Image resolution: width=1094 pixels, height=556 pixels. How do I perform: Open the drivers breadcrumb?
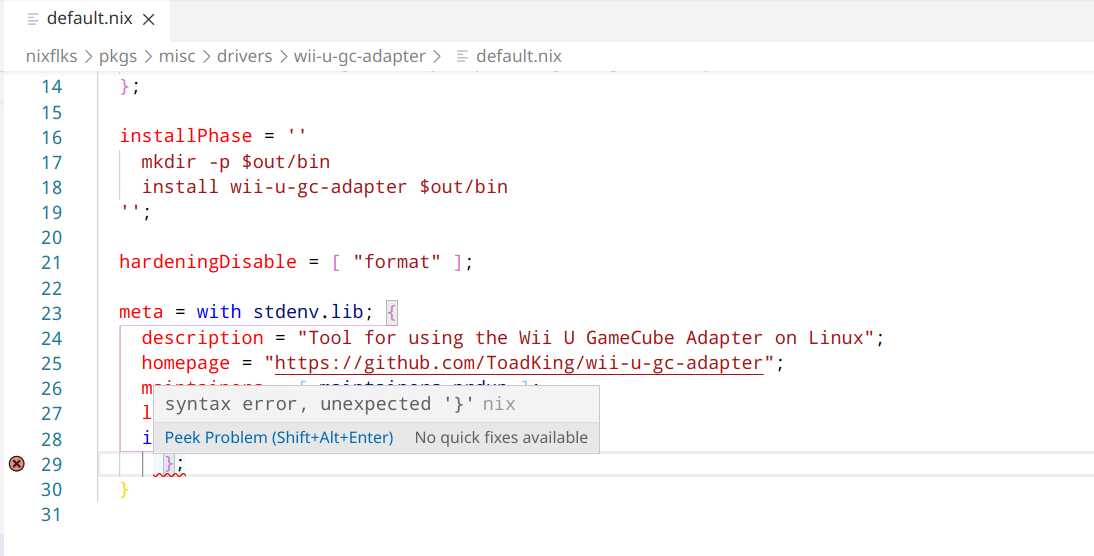pyautogui.click(x=244, y=57)
